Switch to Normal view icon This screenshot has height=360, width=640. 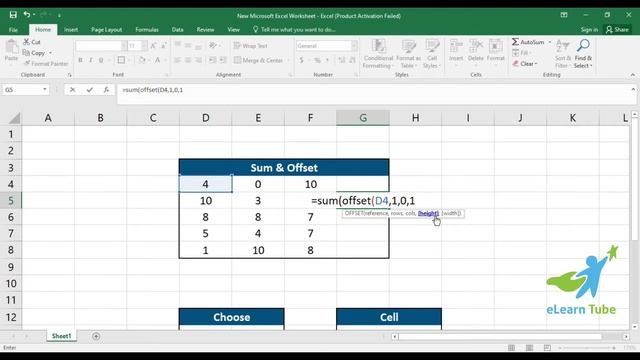[x=511, y=348]
